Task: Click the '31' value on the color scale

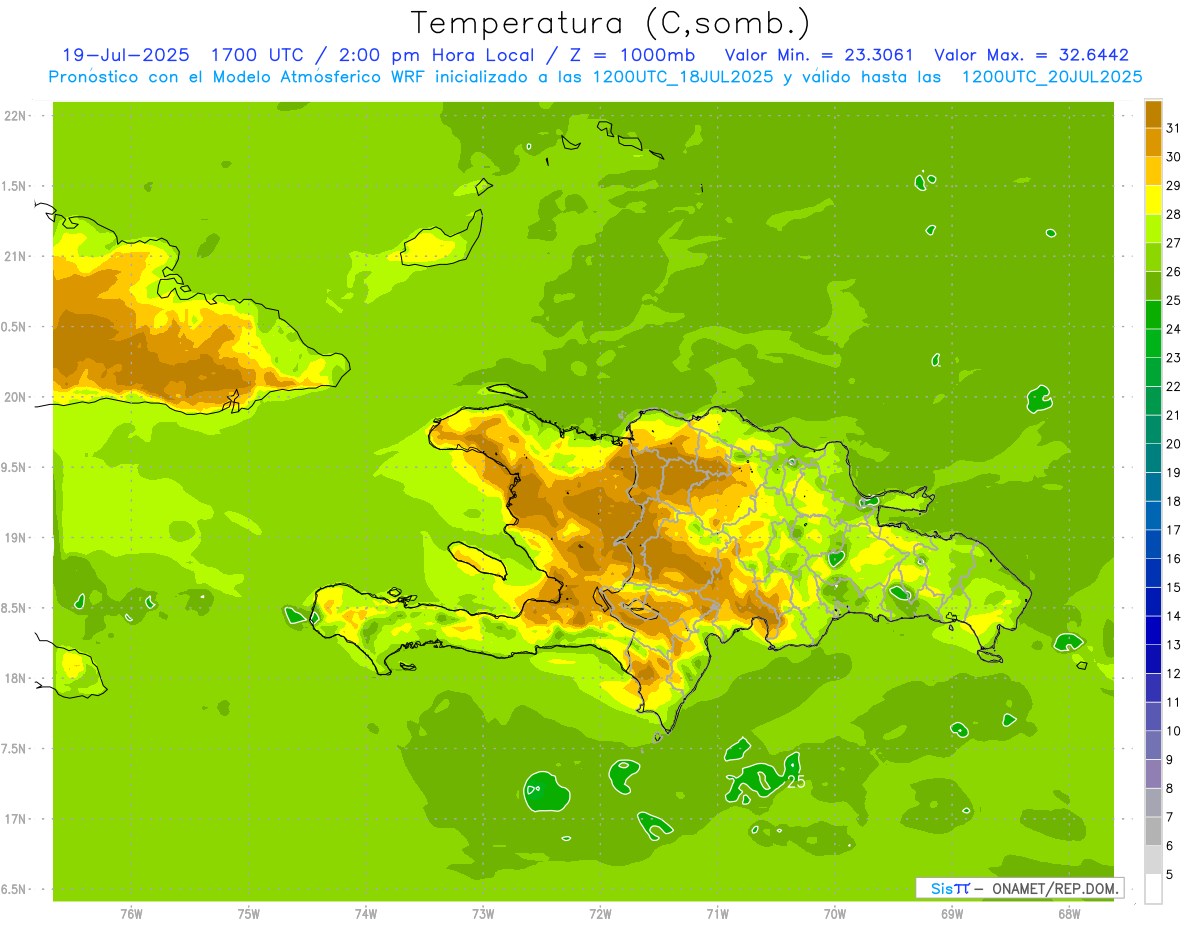Action: (1174, 128)
